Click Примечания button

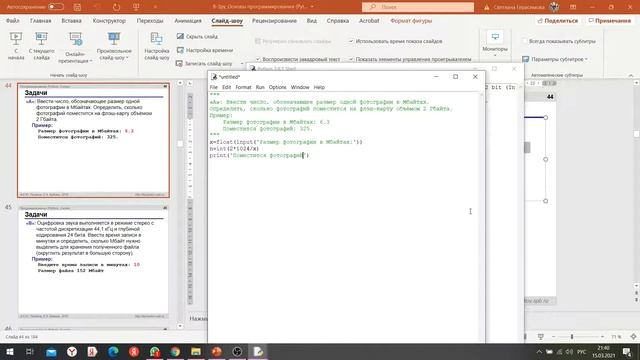(x=610, y=20)
